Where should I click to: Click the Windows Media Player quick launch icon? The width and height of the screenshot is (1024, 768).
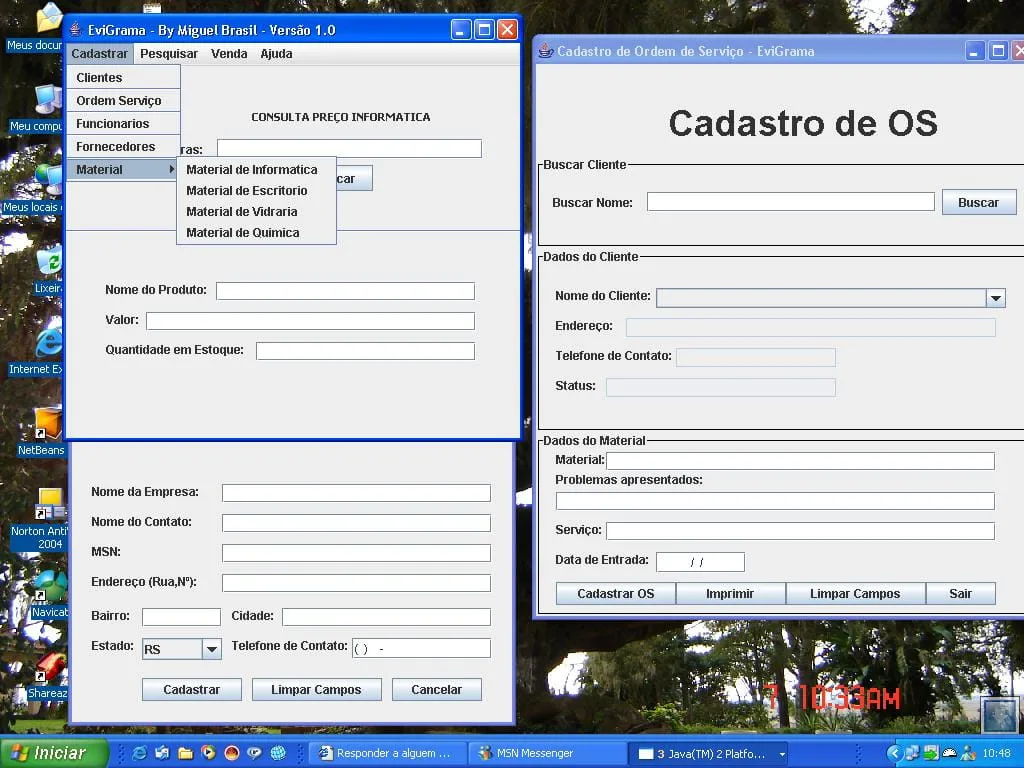(208, 753)
